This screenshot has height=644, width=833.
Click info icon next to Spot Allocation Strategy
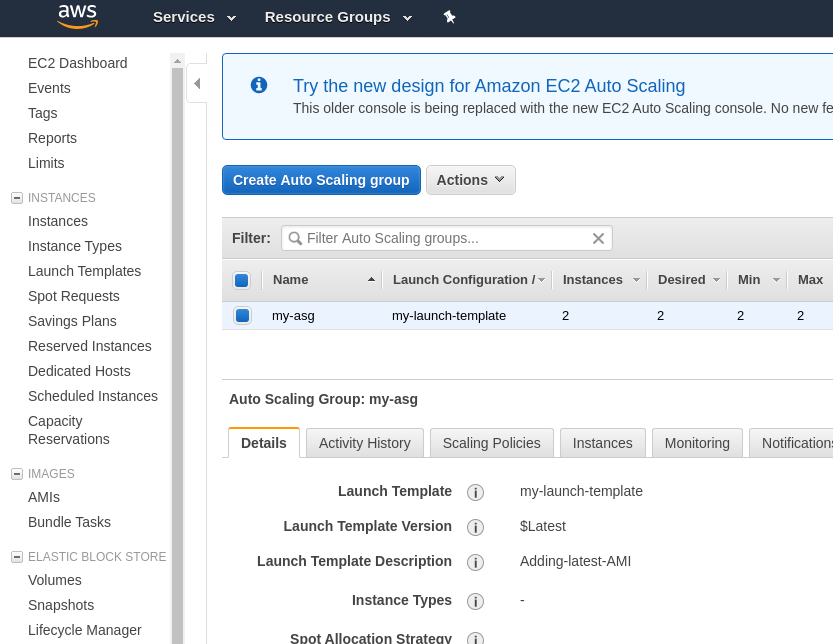click(x=475, y=638)
